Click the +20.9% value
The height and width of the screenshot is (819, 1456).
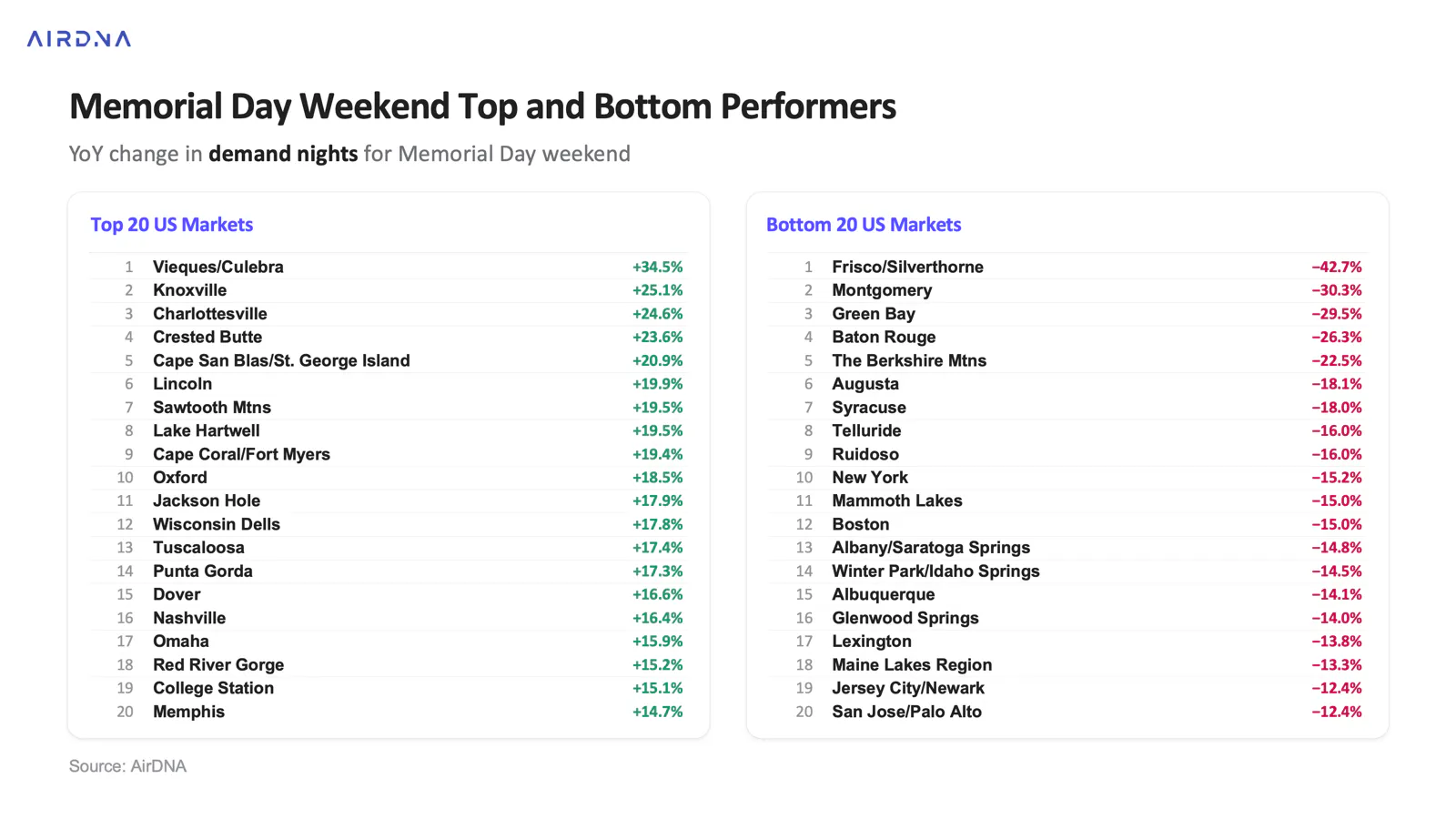coord(658,360)
